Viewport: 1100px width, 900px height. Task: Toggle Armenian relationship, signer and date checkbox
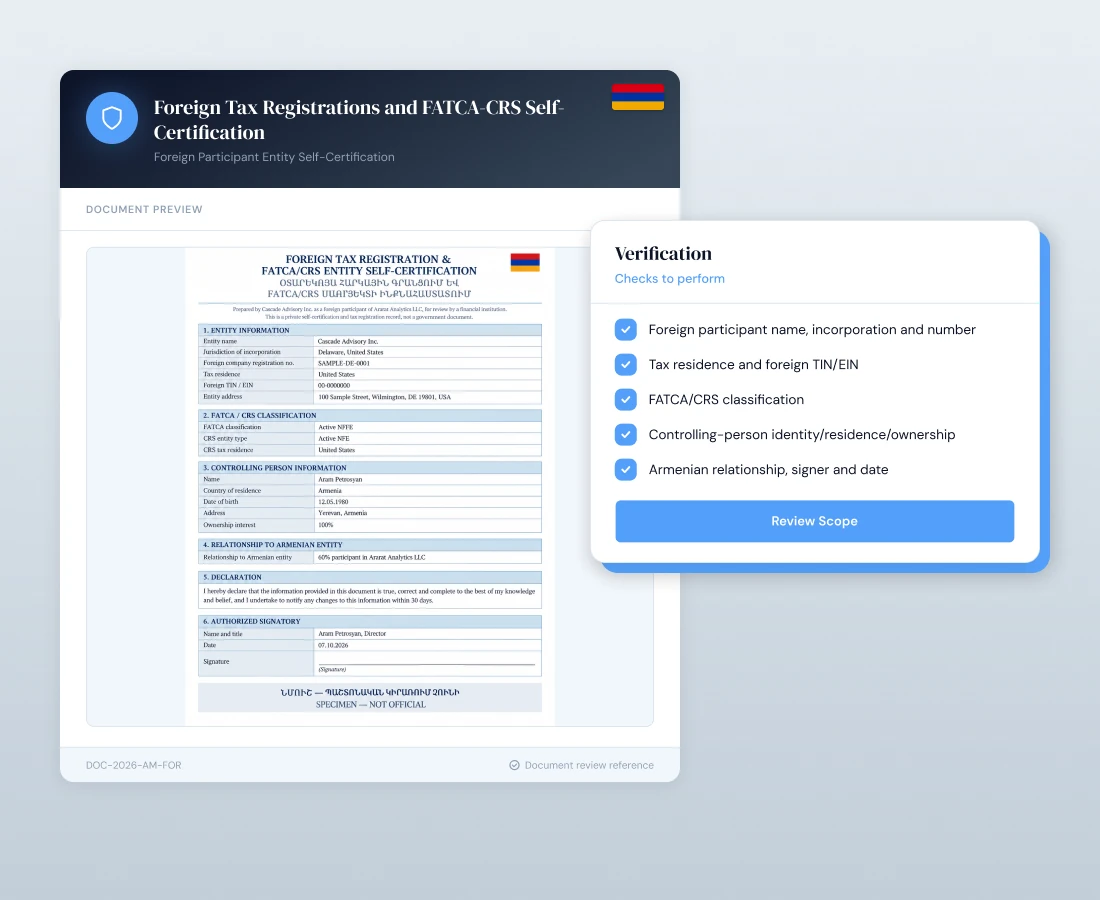pyautogui.click(x=626, y=470)
